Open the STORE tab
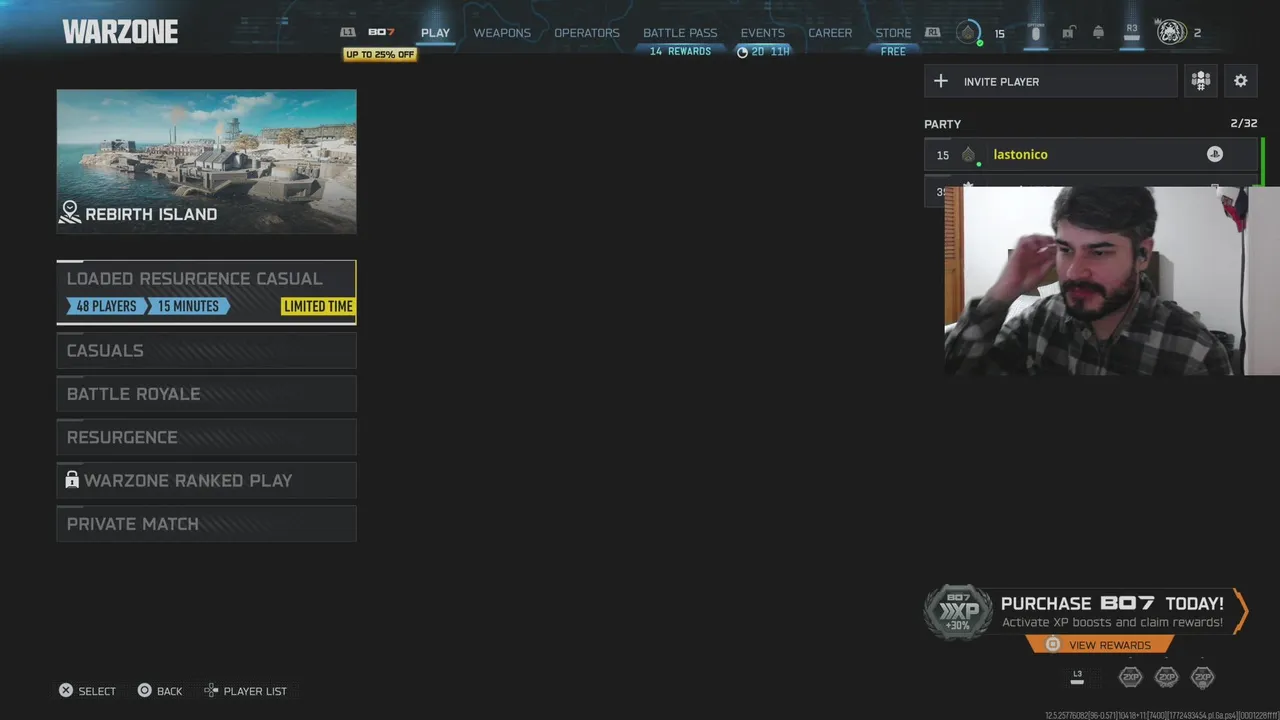1280x720 pixels. point(893,33)
